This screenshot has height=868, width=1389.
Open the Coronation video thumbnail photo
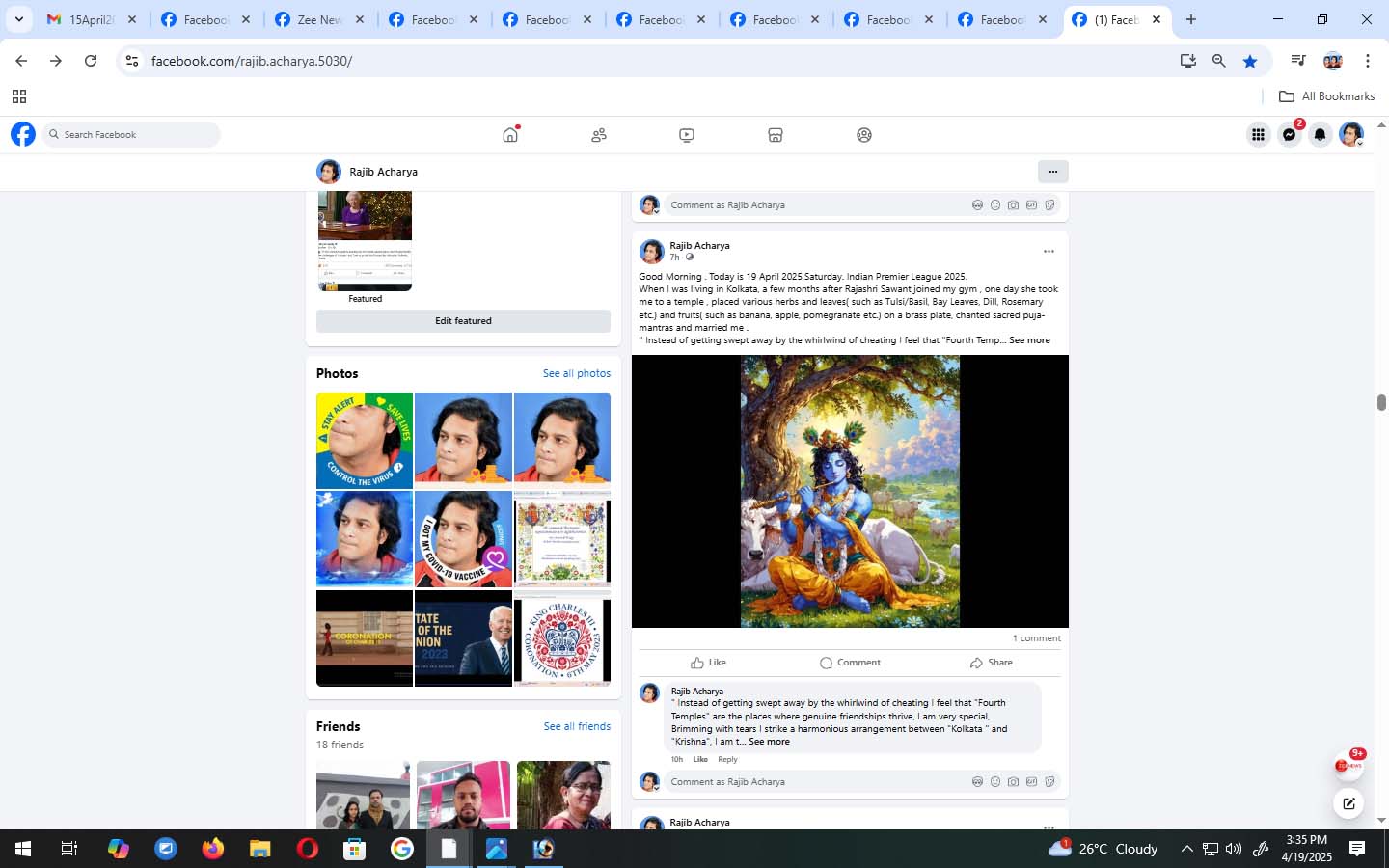365,638
